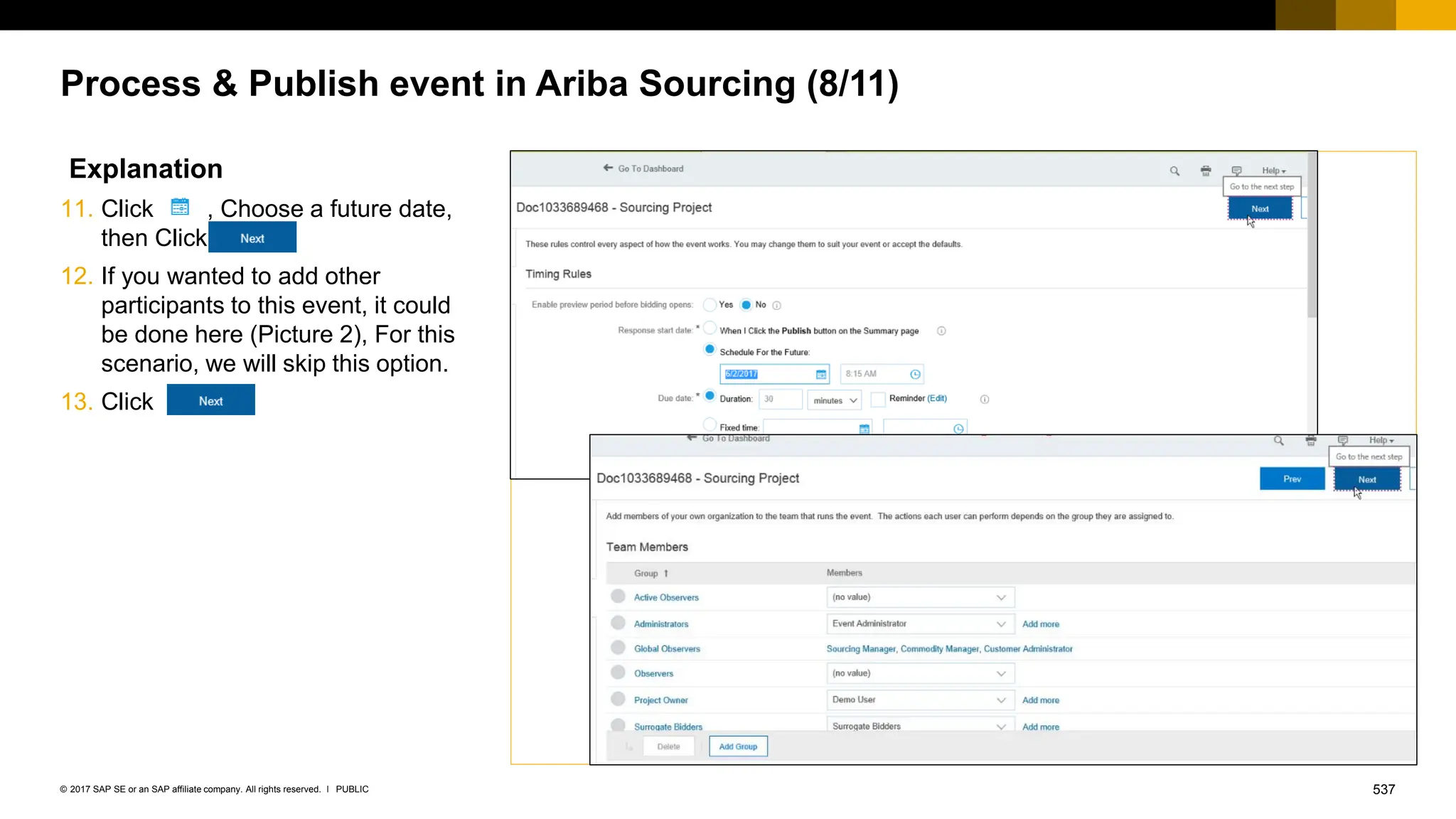Click the Duration value field showing 30

(780, 400)
